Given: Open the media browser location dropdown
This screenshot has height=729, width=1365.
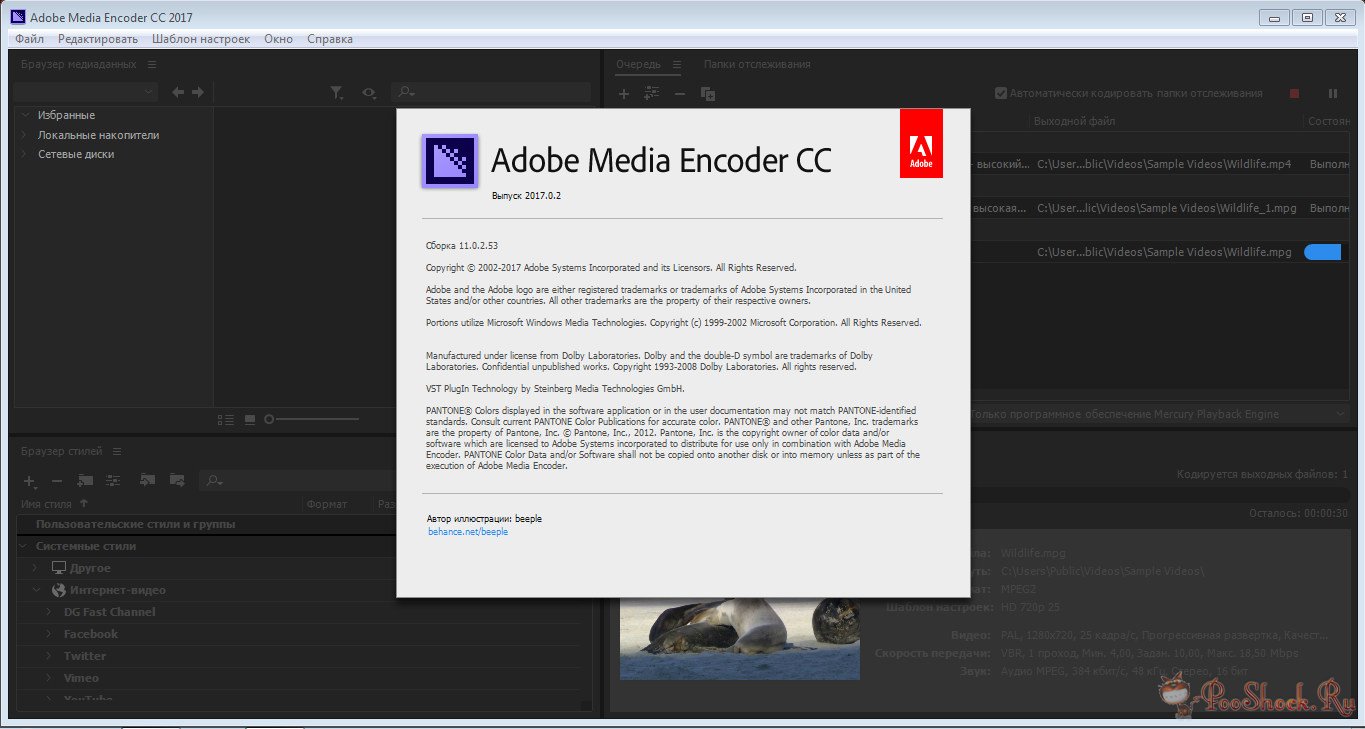Looking at the screenshot, I should coord(86,92).
